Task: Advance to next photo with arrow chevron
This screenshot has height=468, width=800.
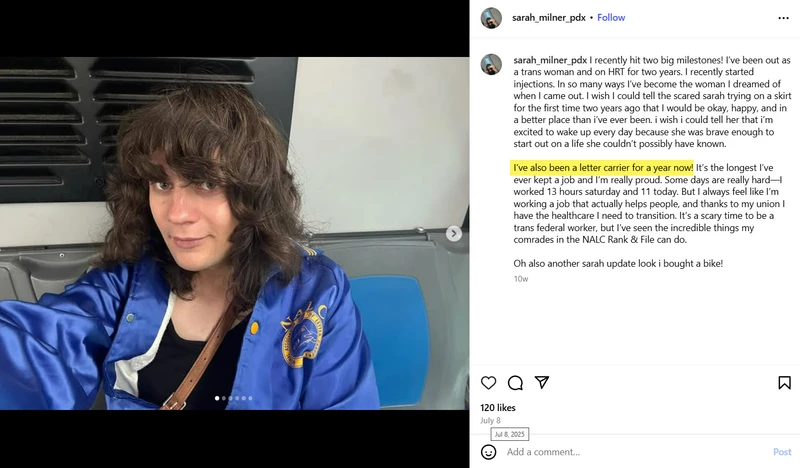Action: point(454,234)
